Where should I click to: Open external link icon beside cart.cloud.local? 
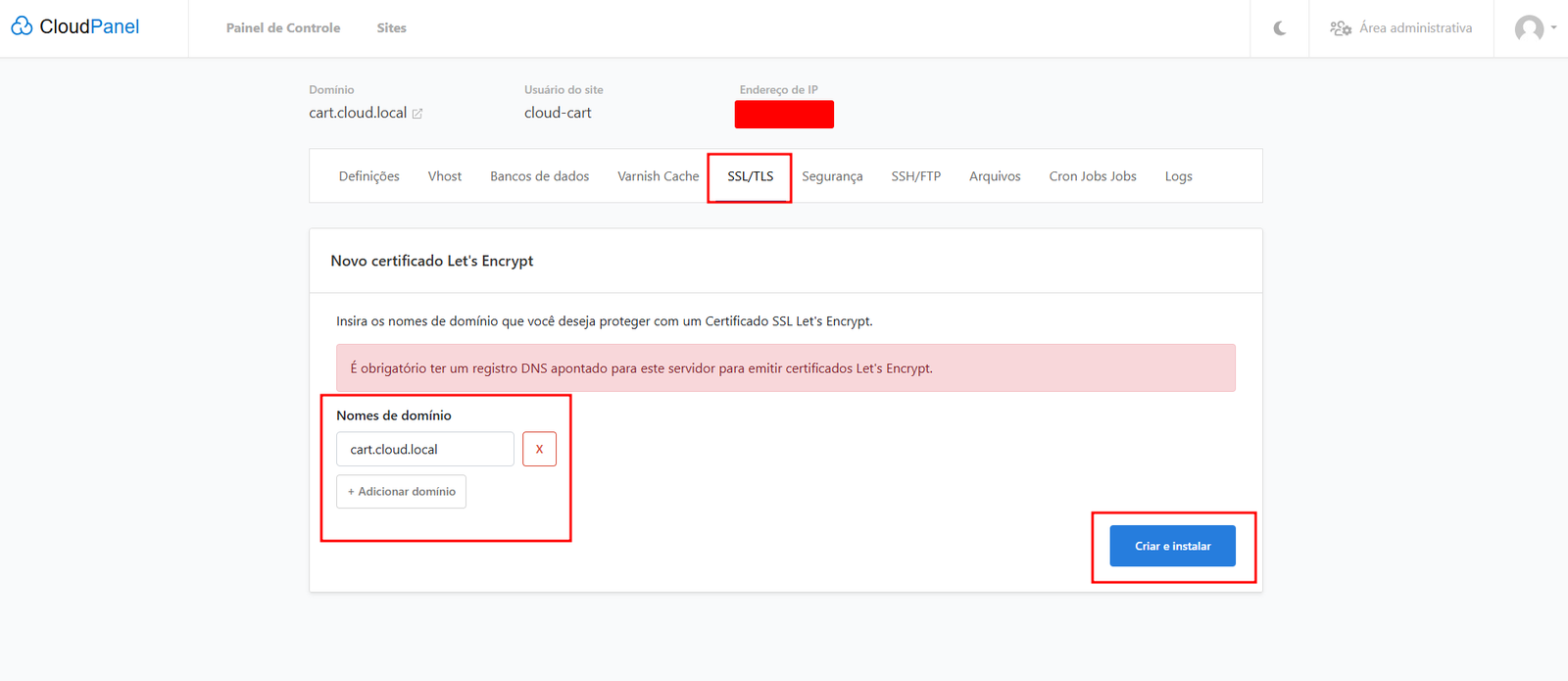pos(417,114)
